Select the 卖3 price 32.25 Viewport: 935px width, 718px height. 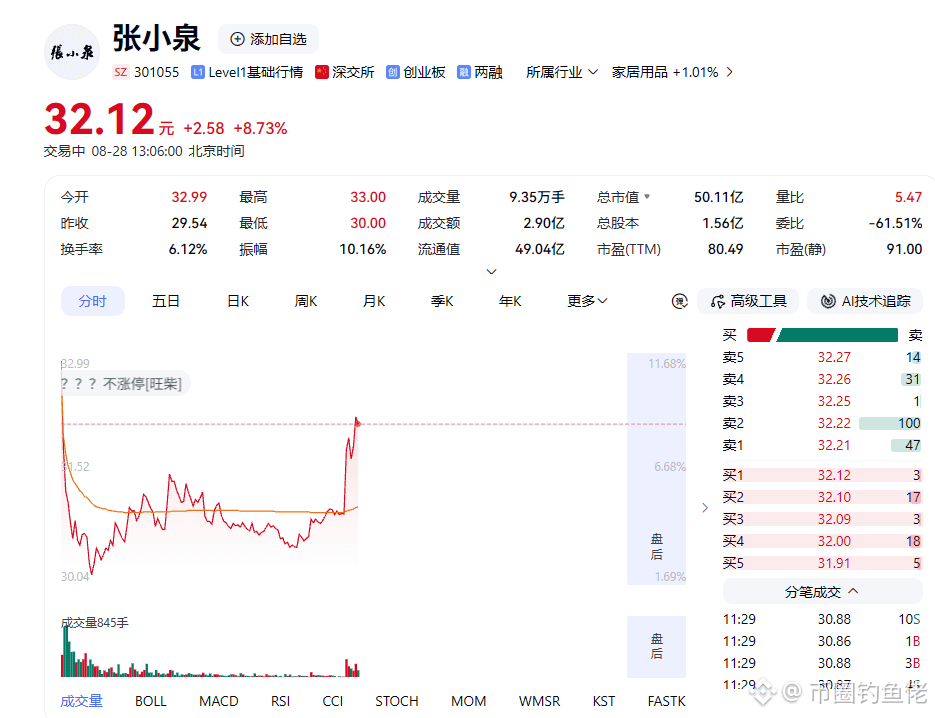(834, 401)
